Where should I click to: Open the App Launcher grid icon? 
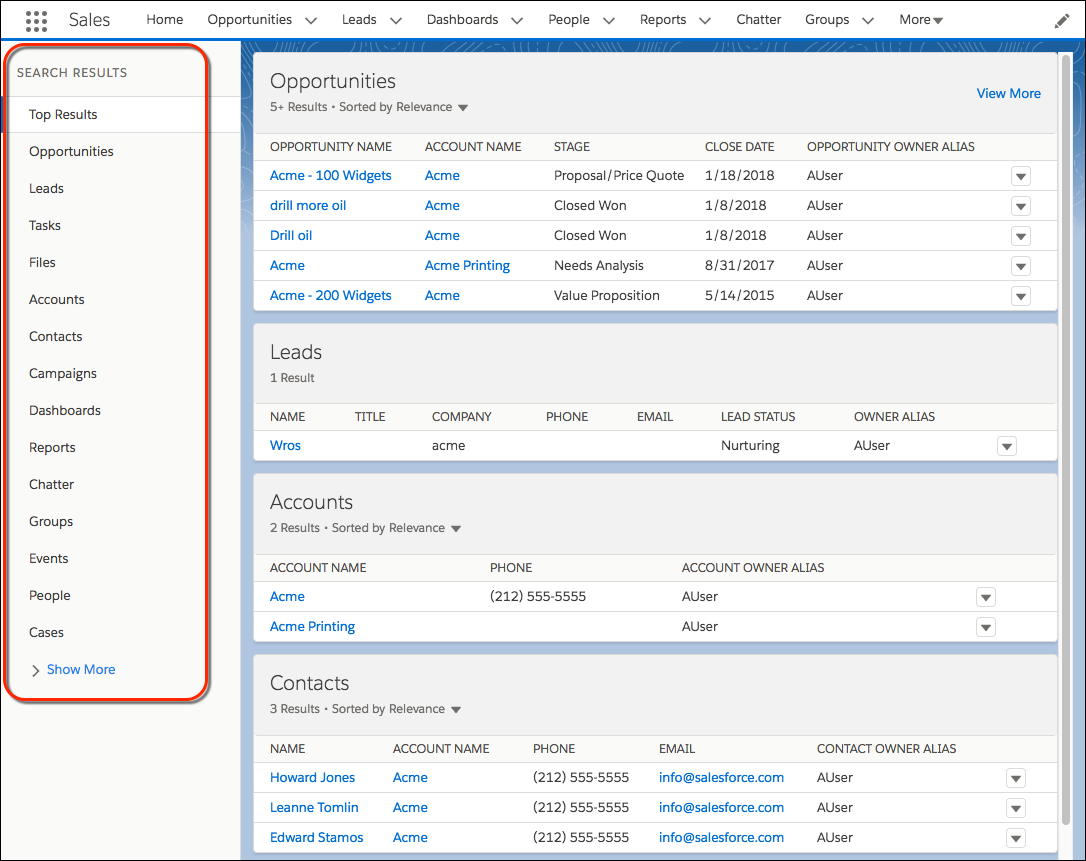tap(36, 20)
